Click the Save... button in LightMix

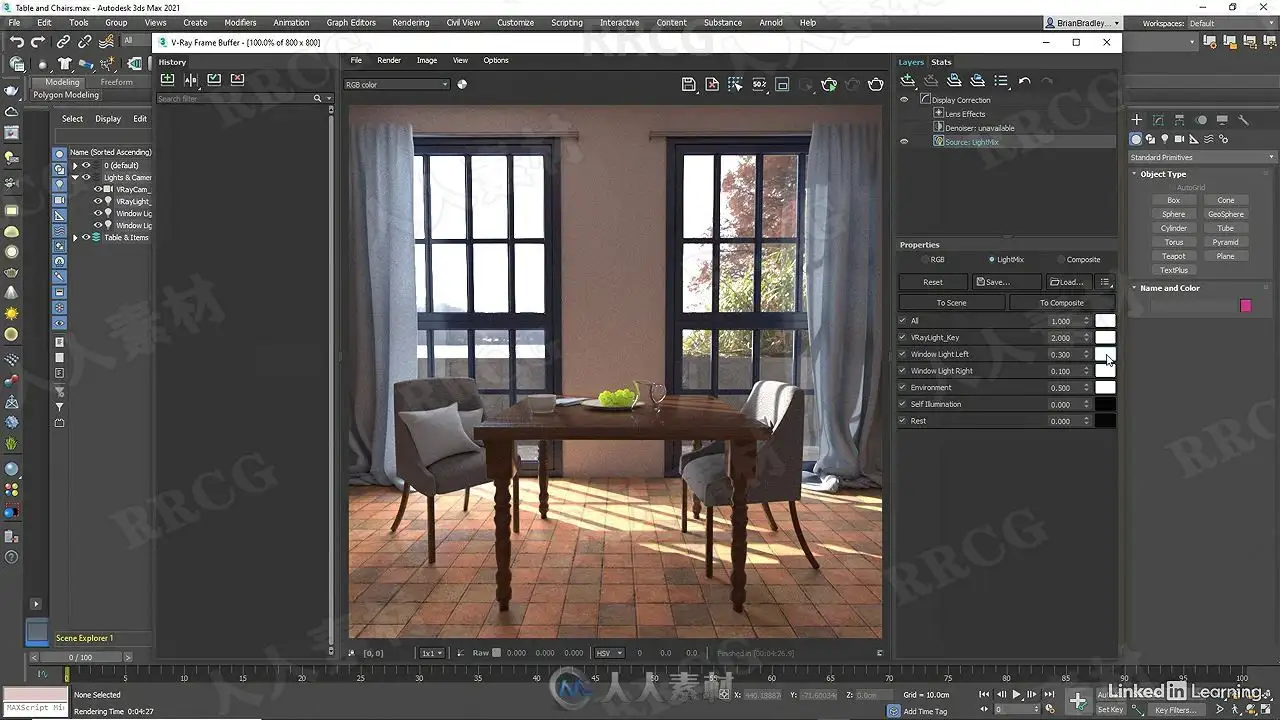[x=1007, y=282]
